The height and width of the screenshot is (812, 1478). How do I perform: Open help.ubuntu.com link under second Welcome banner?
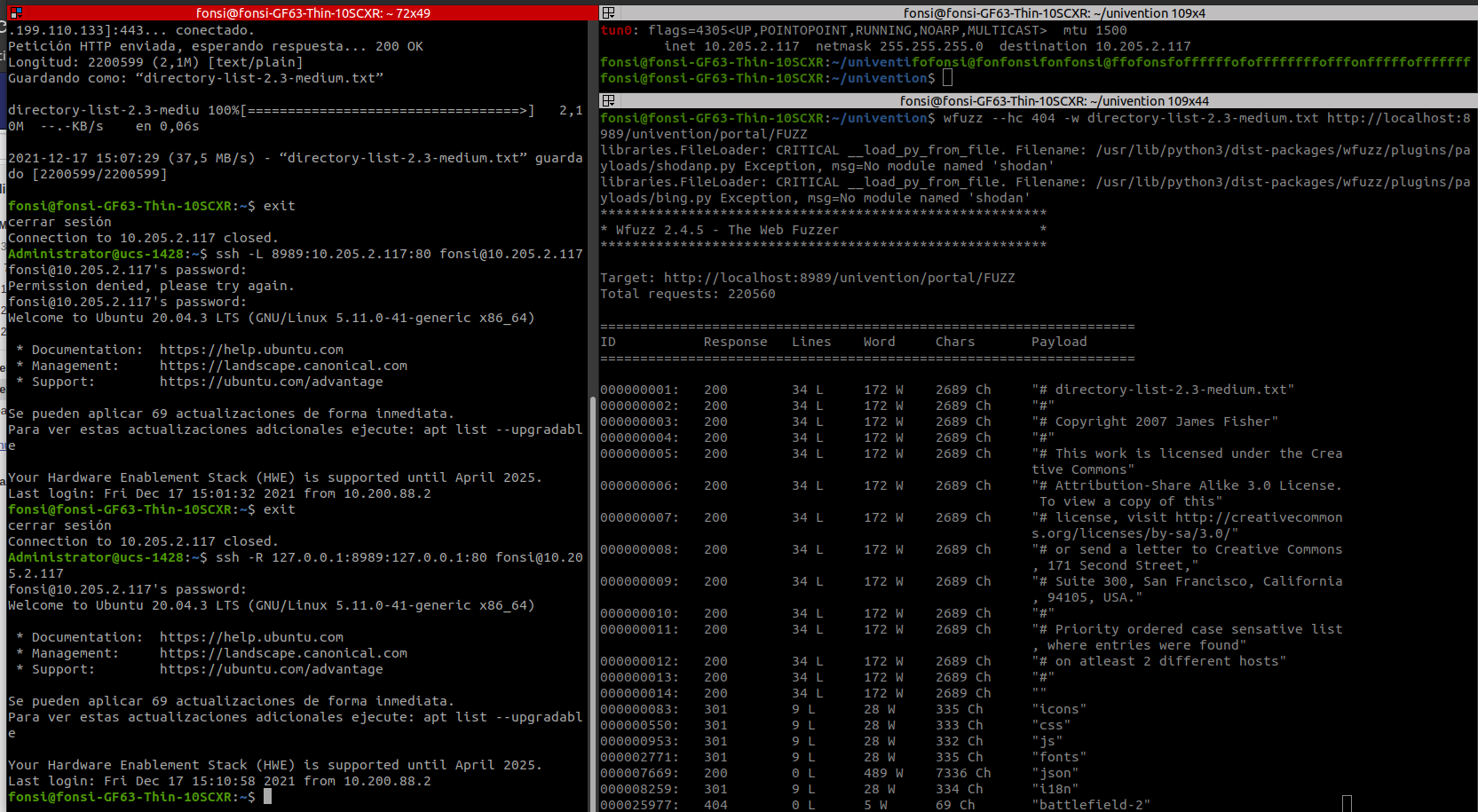point(251,637)
